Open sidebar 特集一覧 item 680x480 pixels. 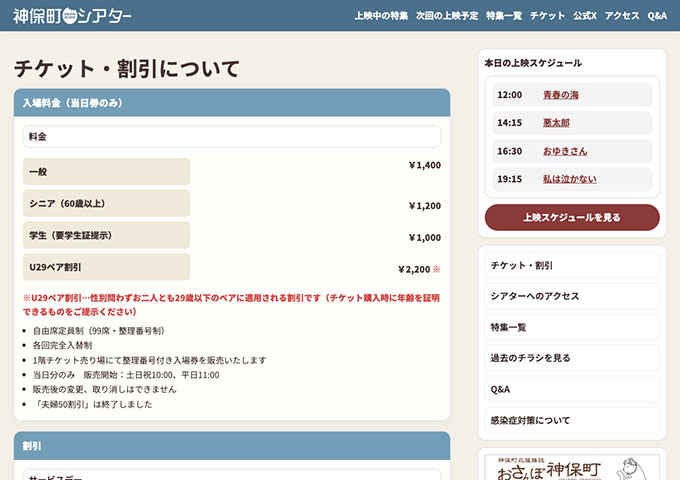tap(572, 327)
